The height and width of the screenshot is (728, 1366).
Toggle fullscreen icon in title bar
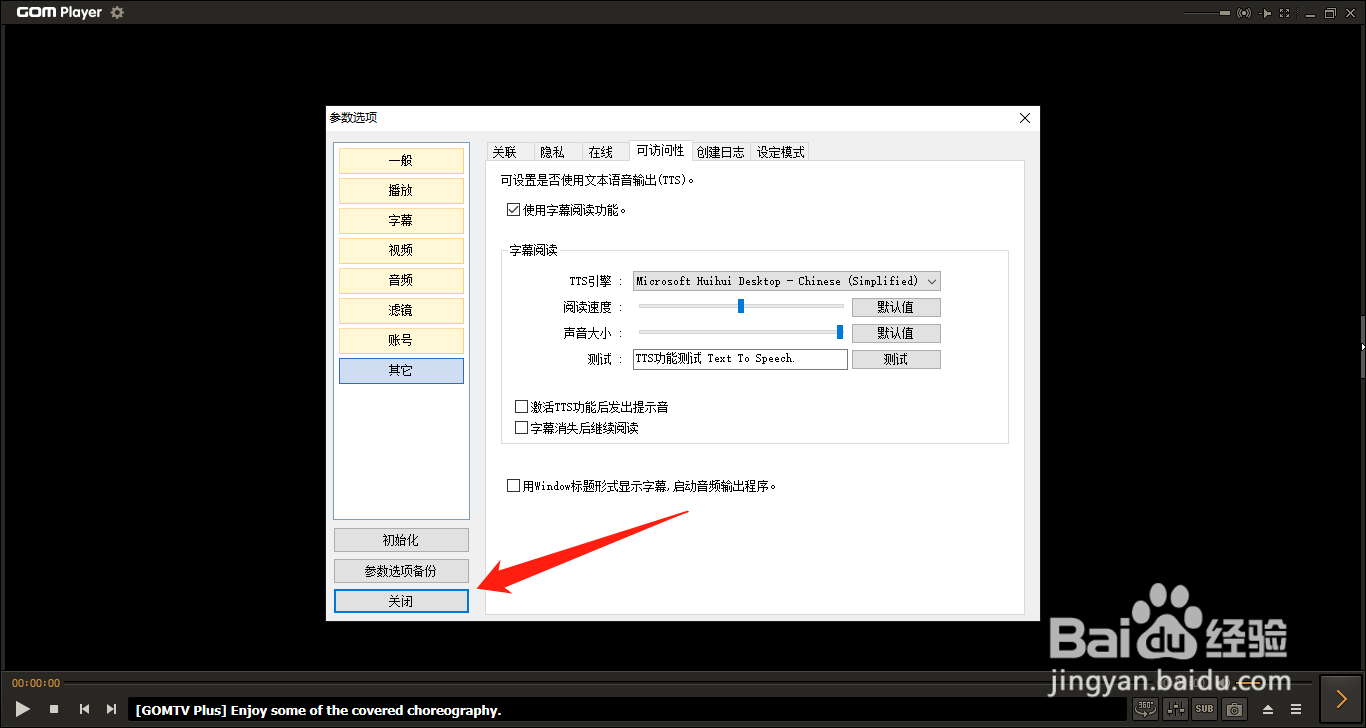coord(1287,13)
